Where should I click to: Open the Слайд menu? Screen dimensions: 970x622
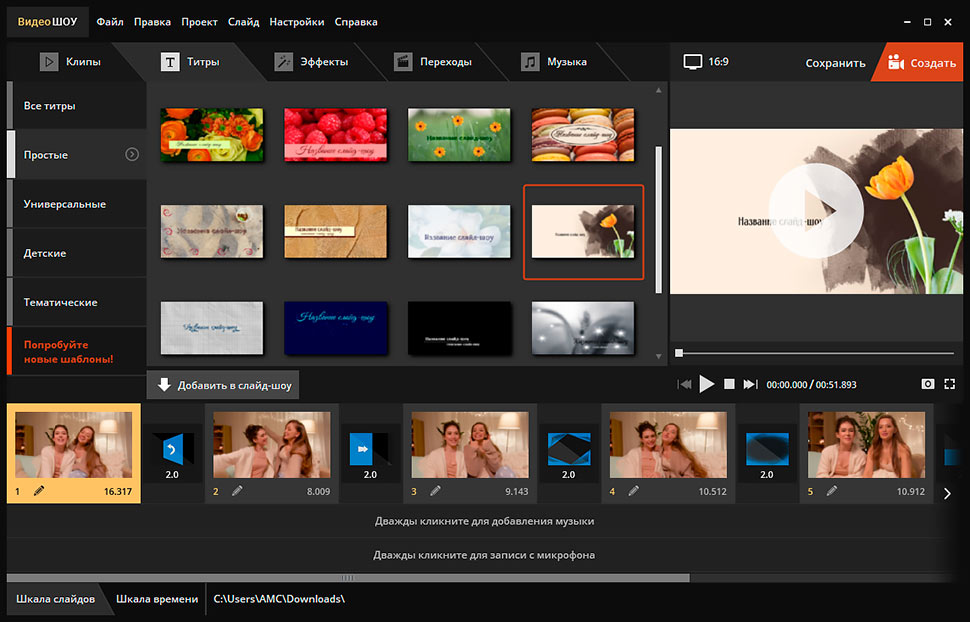click(x=243, y=21)
